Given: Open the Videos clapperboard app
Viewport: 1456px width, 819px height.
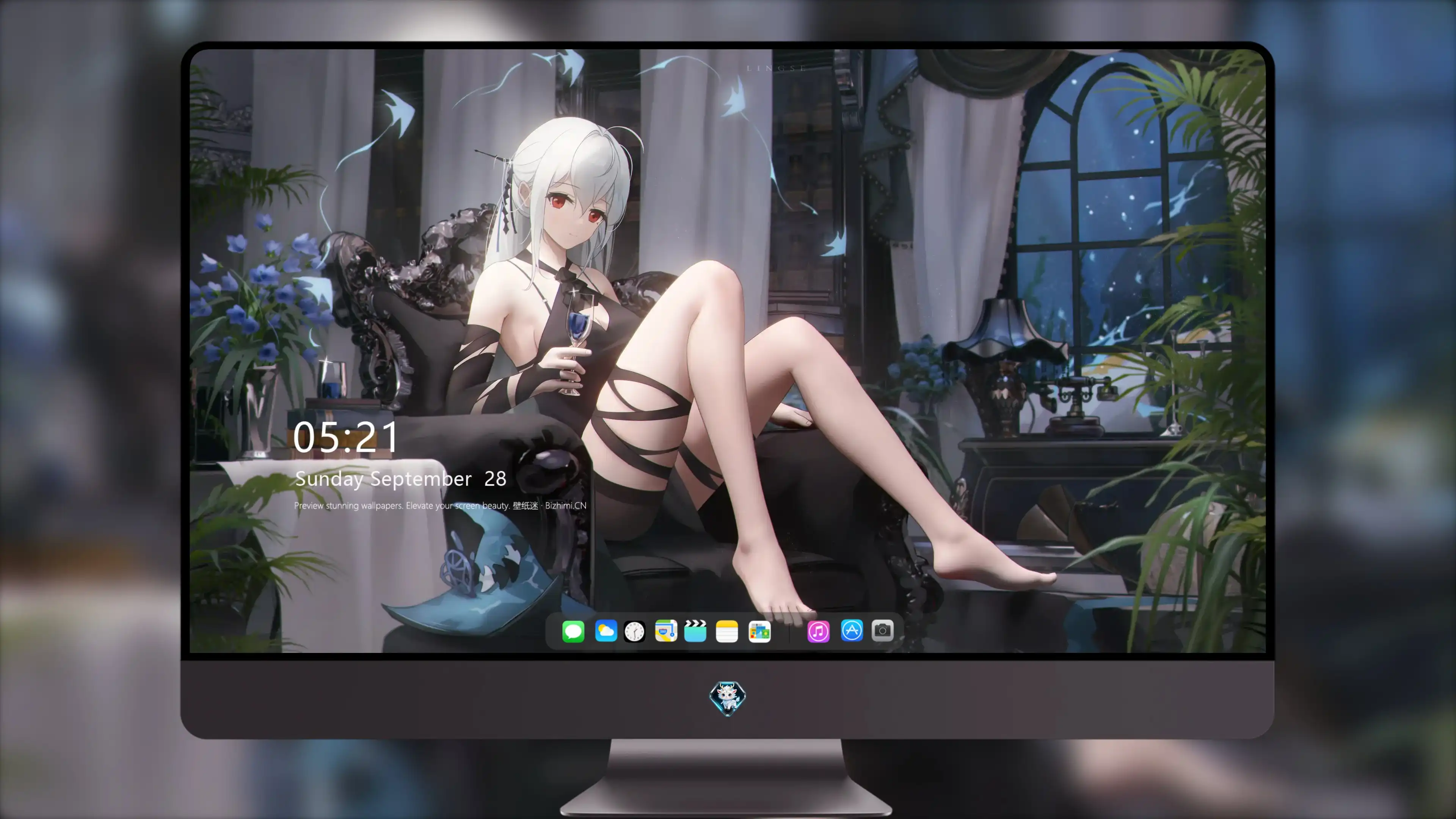Looking at the screenshot, I should 695,631.
